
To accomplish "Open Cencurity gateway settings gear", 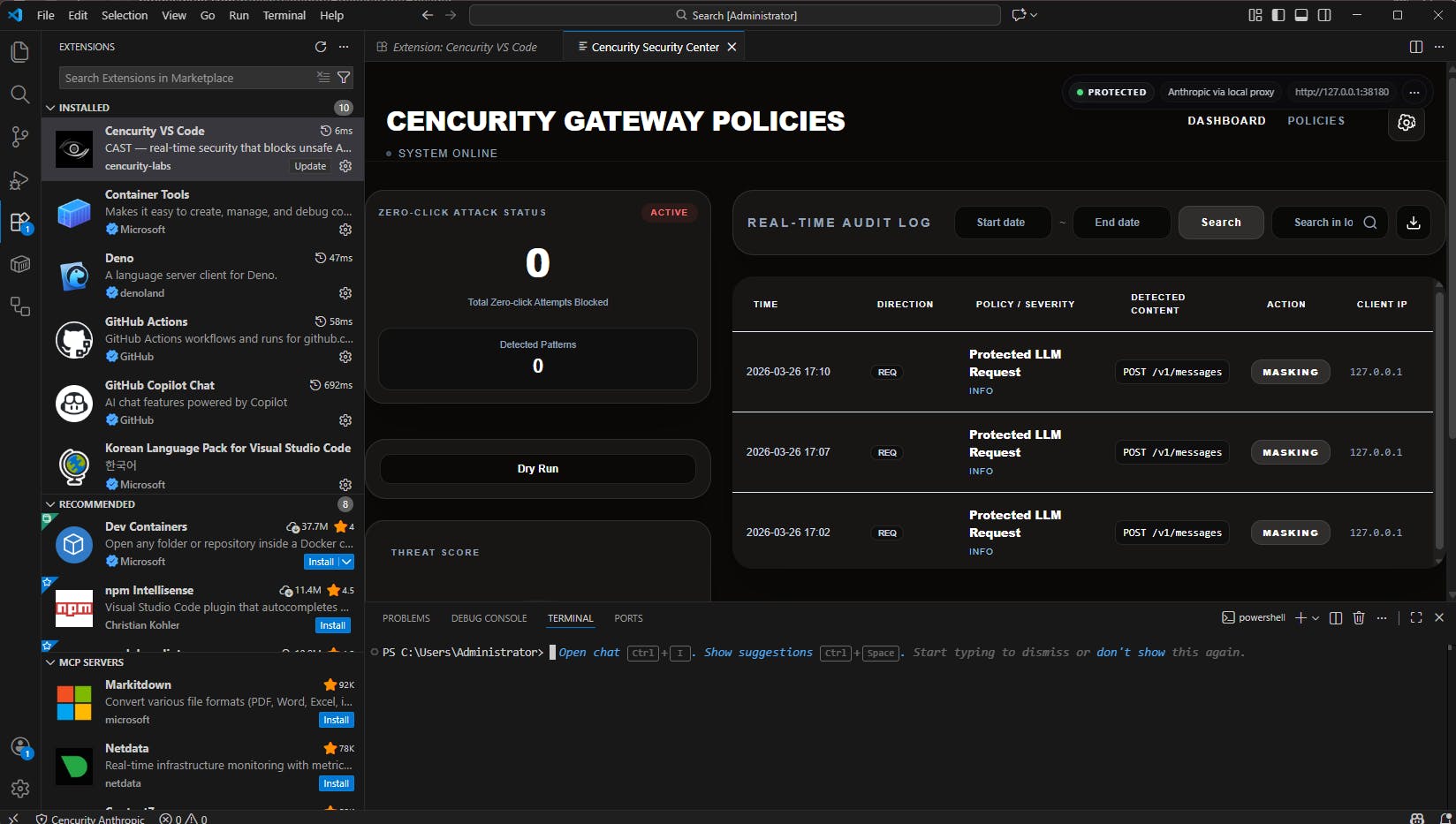I will [x=1407, y=123].
